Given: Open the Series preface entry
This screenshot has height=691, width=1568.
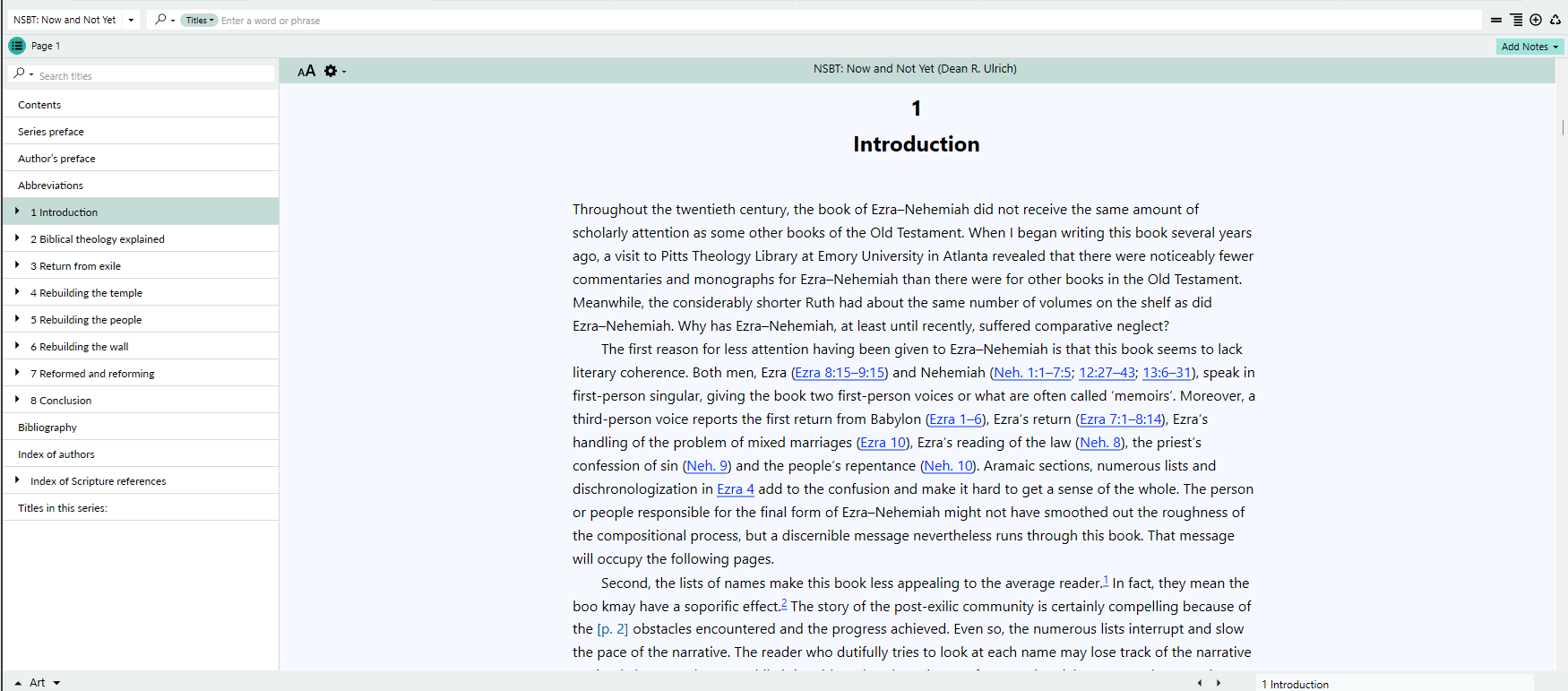Looking at the screenshot, I should tap(141, 131).
